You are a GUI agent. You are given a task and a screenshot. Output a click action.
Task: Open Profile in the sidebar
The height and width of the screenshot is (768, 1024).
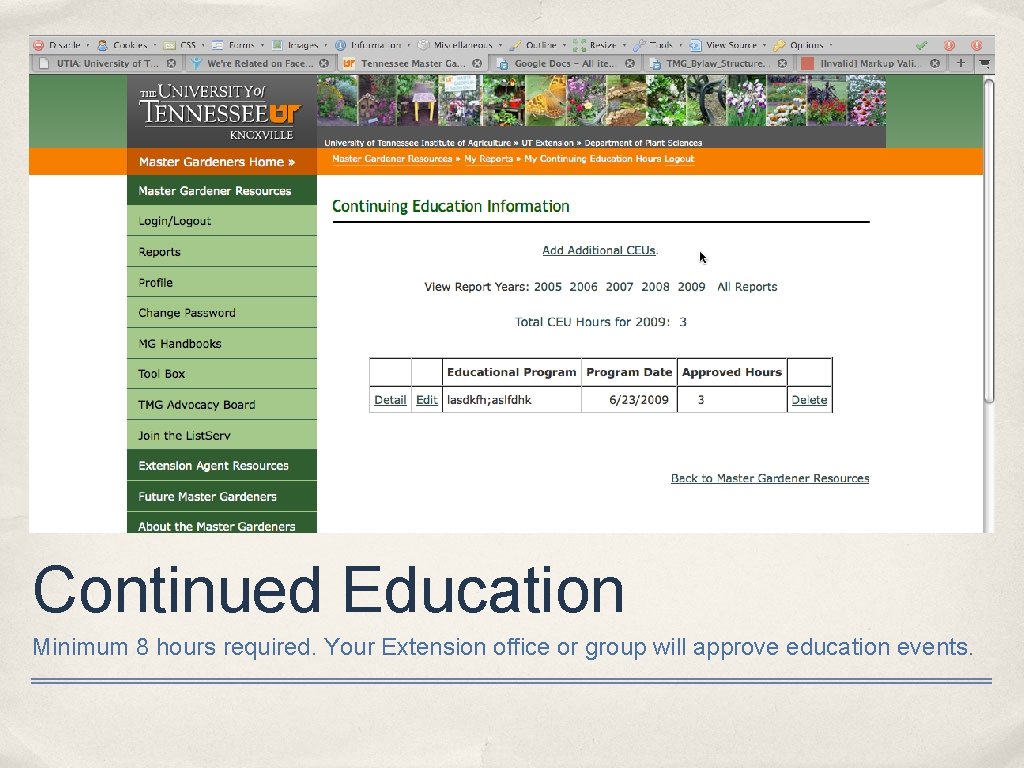(x=222, y=282)
